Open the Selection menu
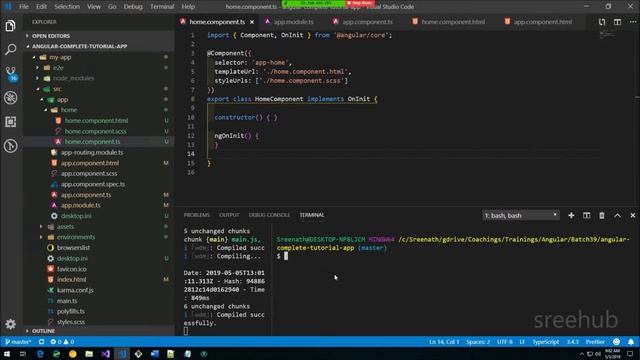The height and width of the screenshot is (360, 640). tap(67, 7)
